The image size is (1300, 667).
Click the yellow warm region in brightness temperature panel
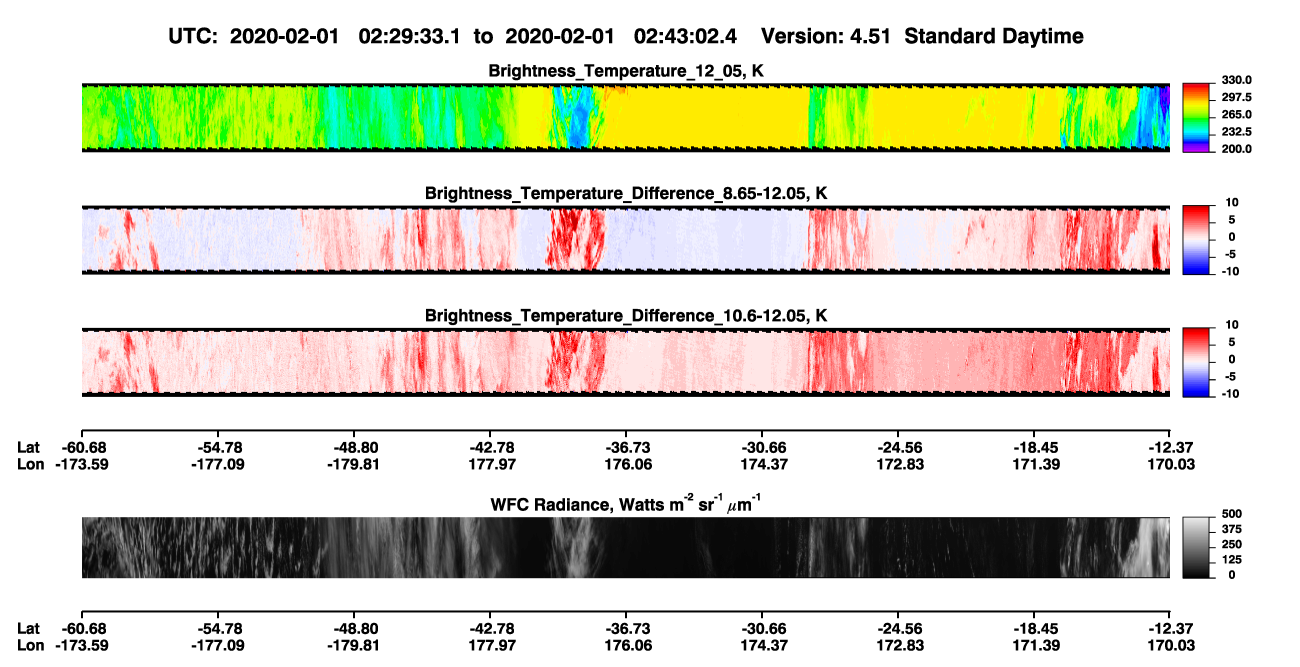705,118
